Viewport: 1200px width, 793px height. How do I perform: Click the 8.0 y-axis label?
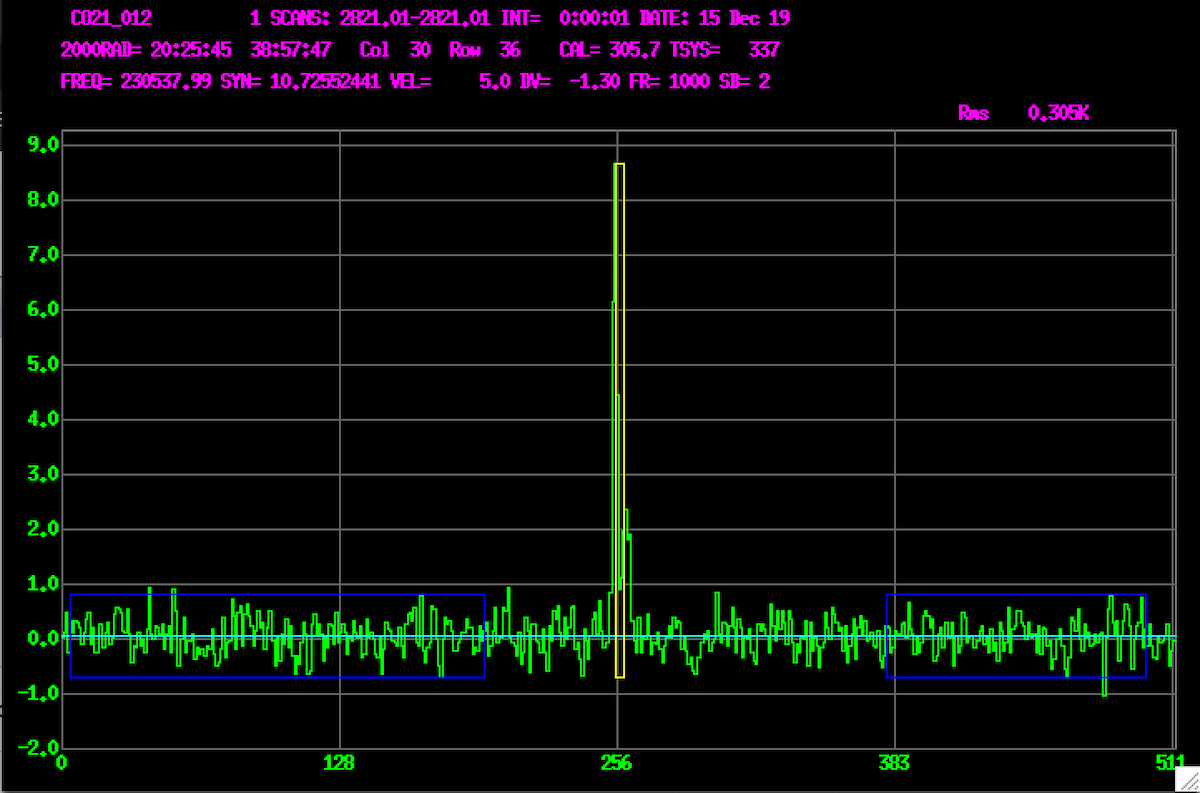pos(45,200)
